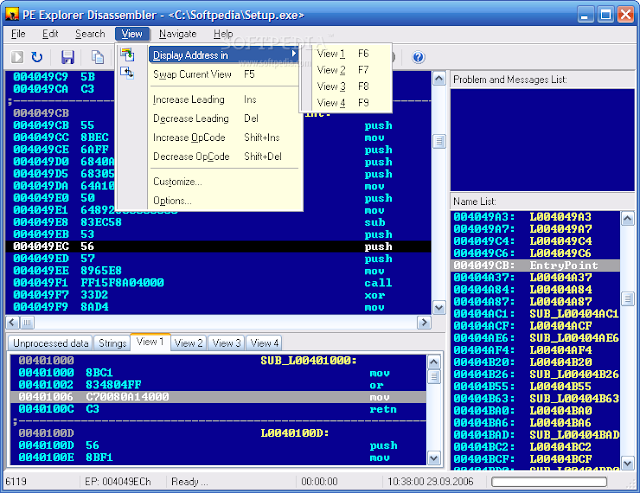Open the Search menu
This screenshot has width=640, height=493.
tap(90, 34)
